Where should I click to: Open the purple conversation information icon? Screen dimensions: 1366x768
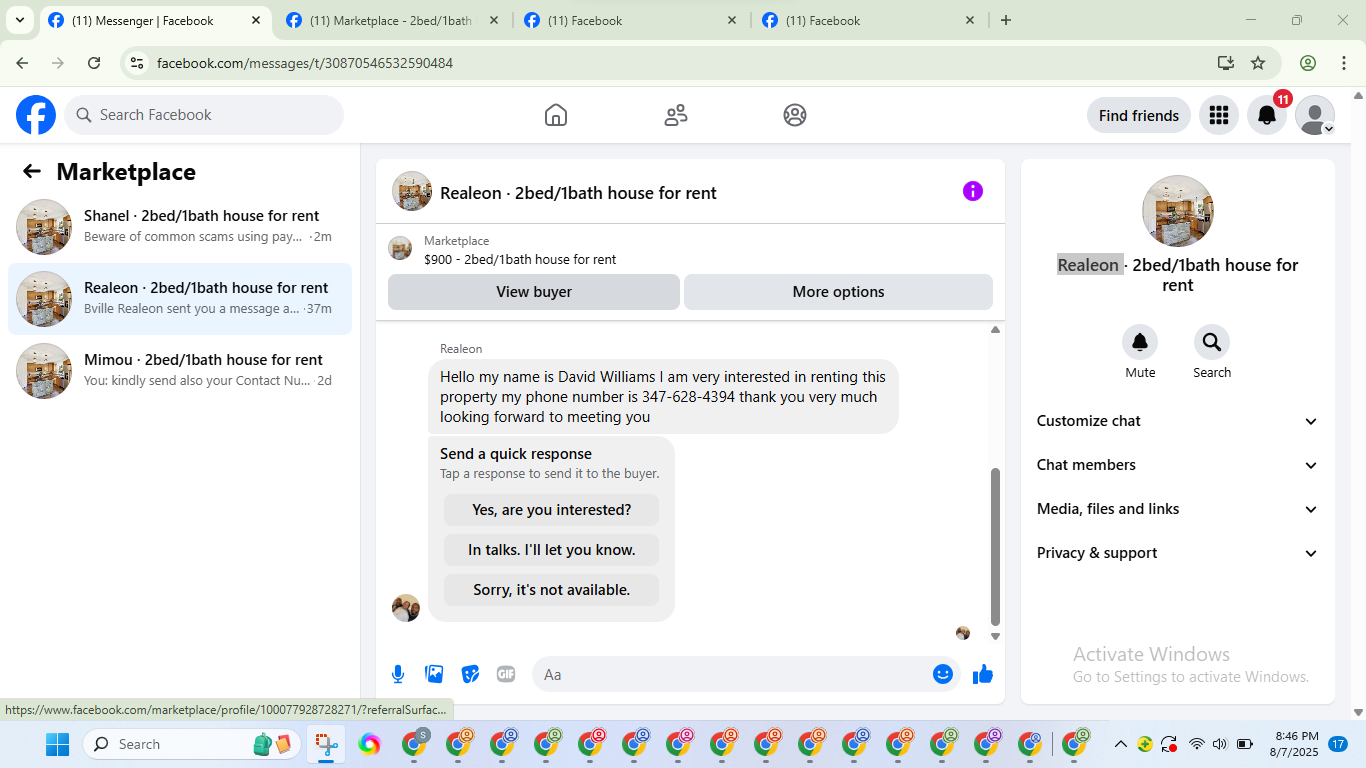[973, 191]
